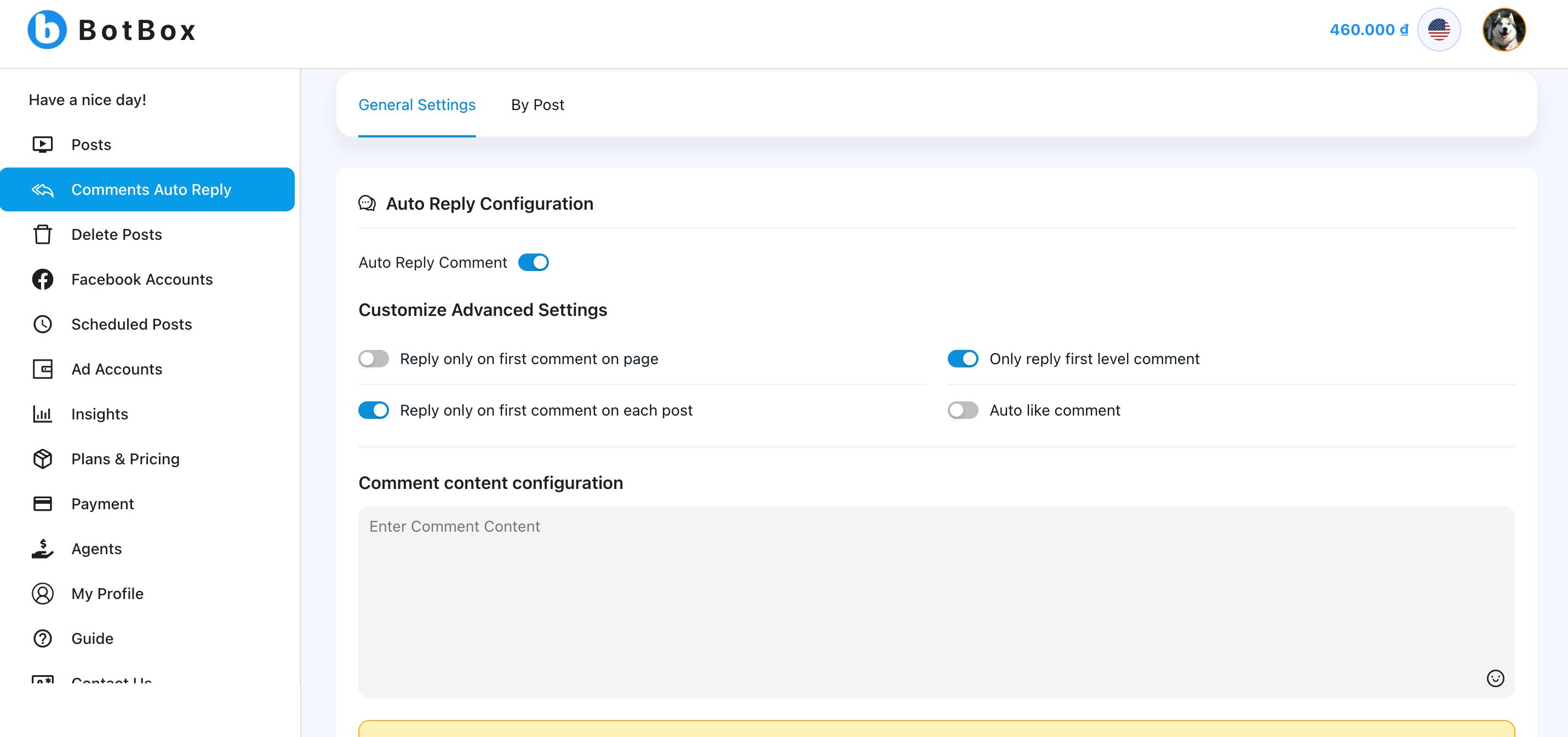Disable Only reply first level comment

click(963, 359)
